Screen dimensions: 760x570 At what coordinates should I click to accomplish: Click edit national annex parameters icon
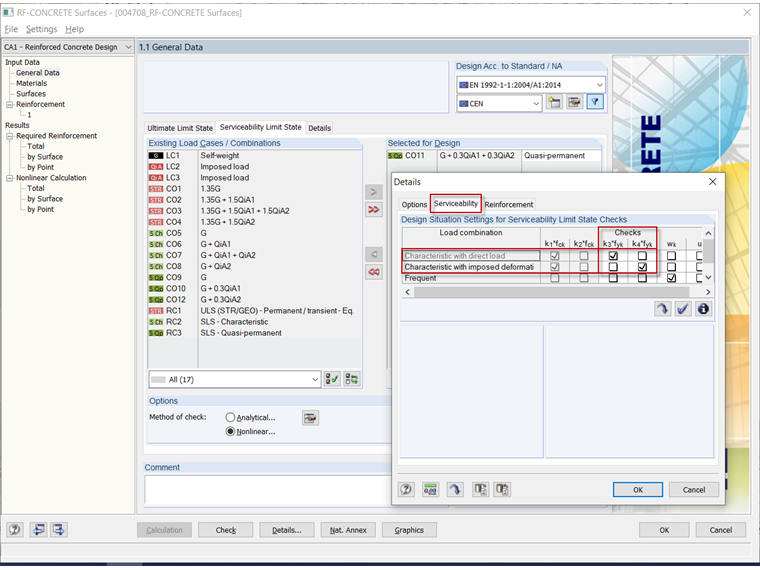[574, 103]
